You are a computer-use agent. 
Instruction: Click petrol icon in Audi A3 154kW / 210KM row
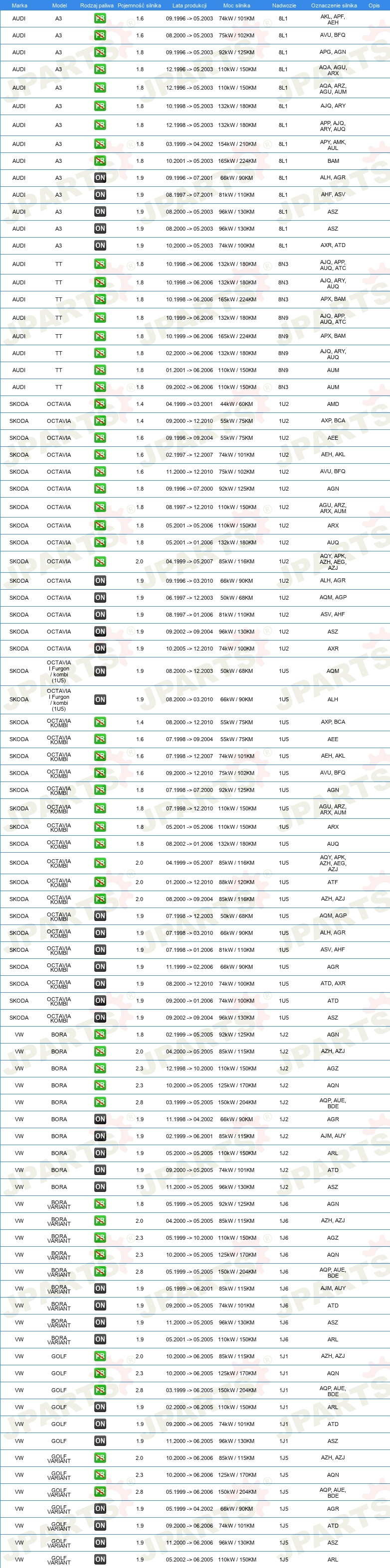pyautogui.click(x=100, y=144)
